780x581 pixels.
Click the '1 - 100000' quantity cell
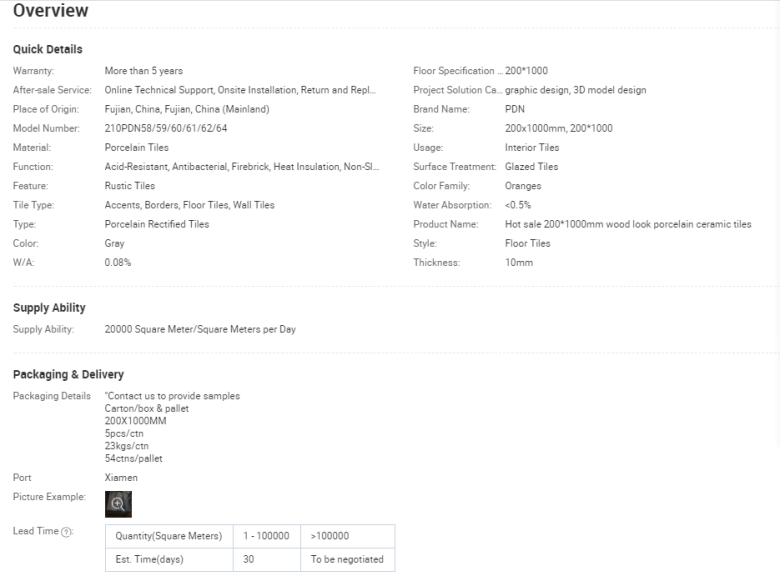pos(265,536)
